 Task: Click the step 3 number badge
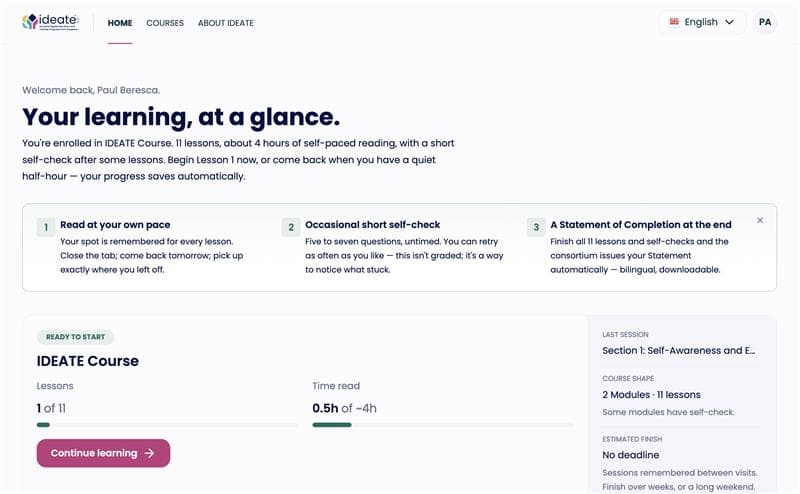point(536,227)
